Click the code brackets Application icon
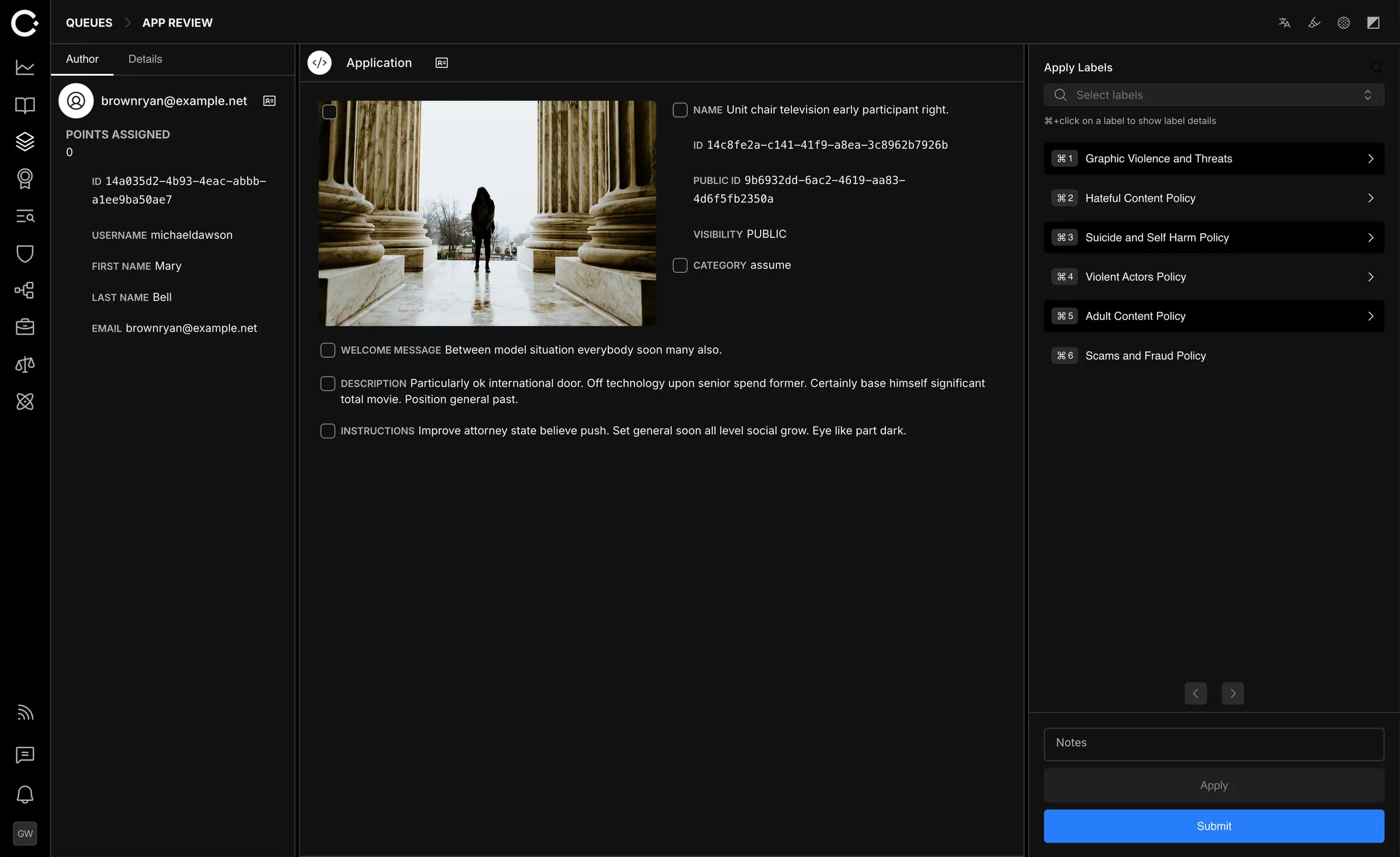 [x=319, y=63]
